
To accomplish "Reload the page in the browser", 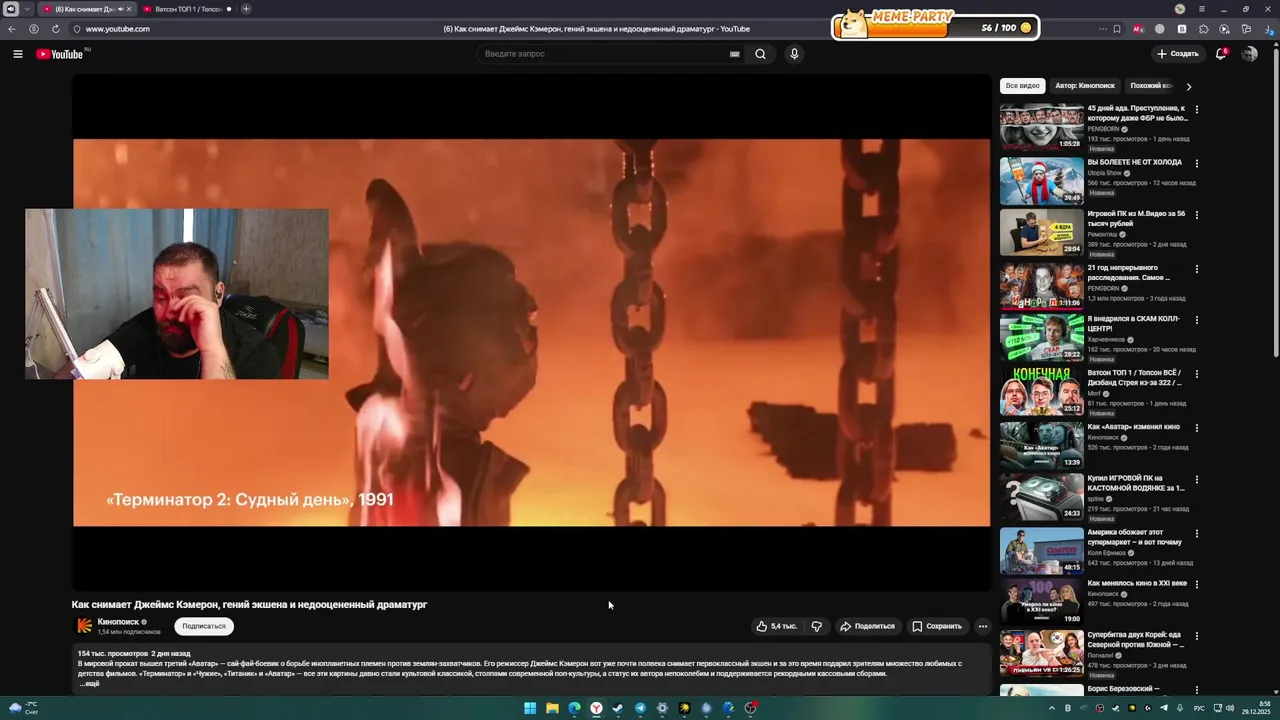I will pos(55,29).
